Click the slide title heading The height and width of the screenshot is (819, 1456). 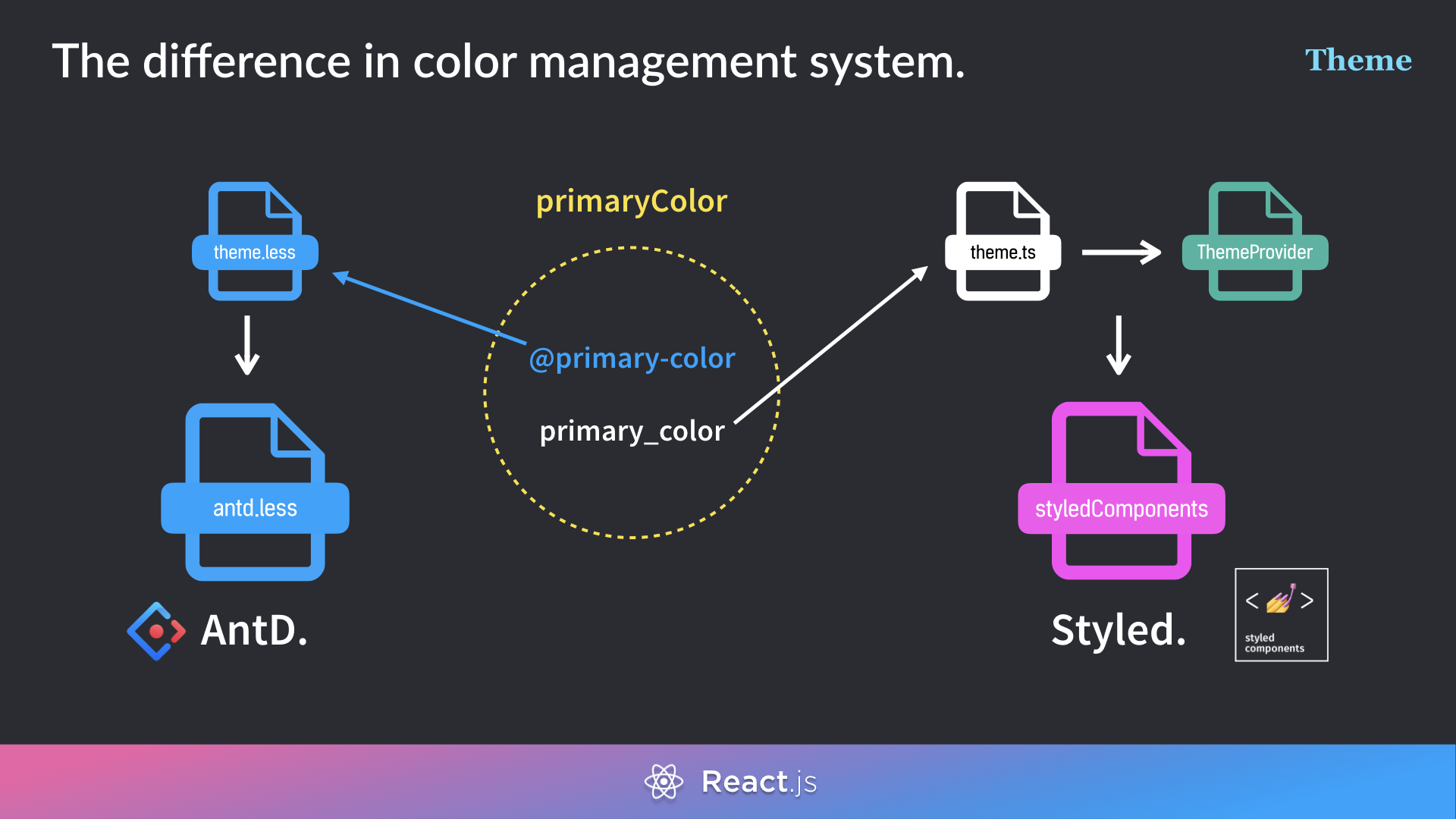pos(508,61)
